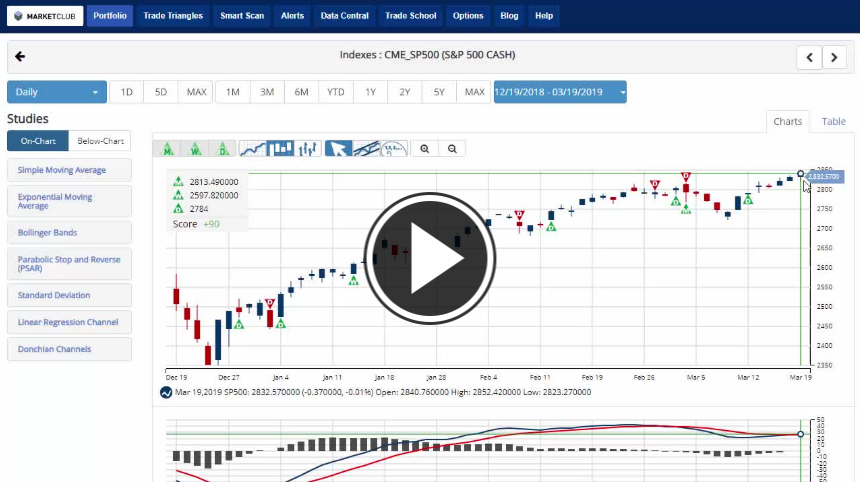
Task: Add Parabolic Stop and Reverse study
Action: [x=70, y=264]
